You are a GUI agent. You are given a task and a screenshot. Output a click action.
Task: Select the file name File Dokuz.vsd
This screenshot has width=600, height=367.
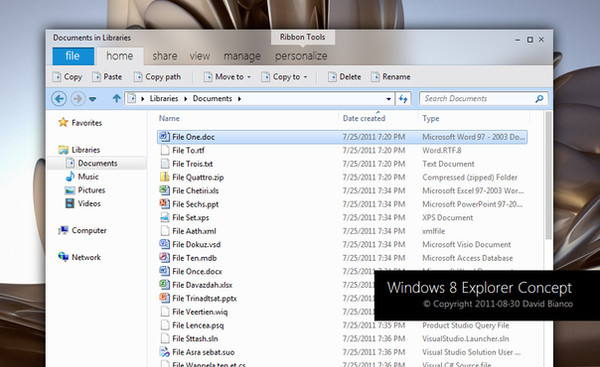(197, 244)
